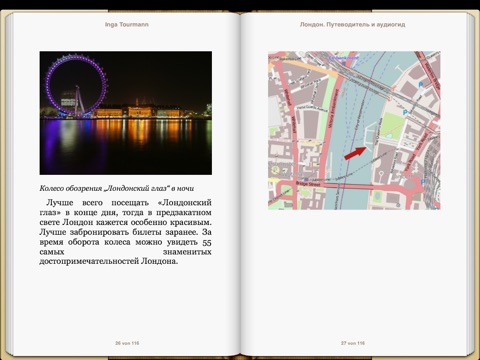
Task: Select caption 'Колесо обозрения „Лондонский глаз" в ночи'
Action: (x=117, y=188)
